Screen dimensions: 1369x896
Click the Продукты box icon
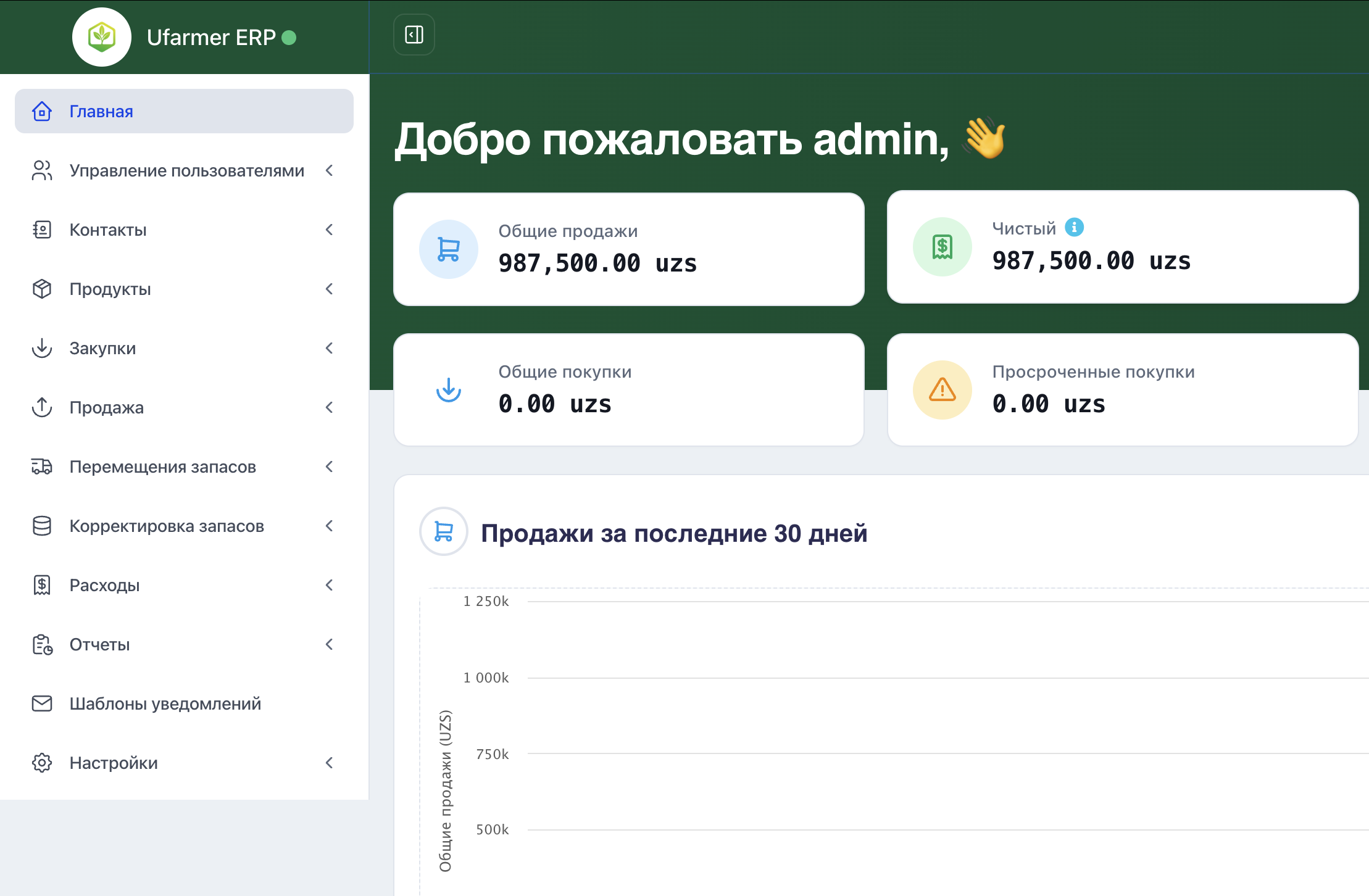point(42,289)
